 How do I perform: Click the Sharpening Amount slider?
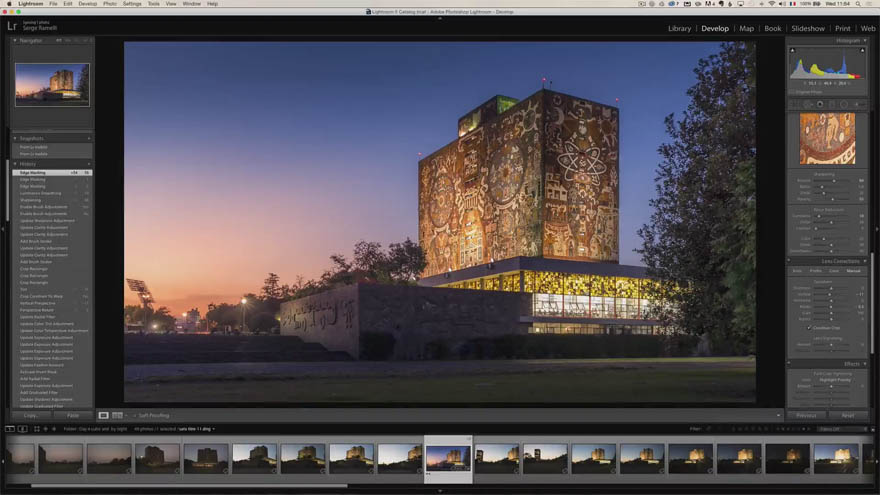[x=833, y=181]
